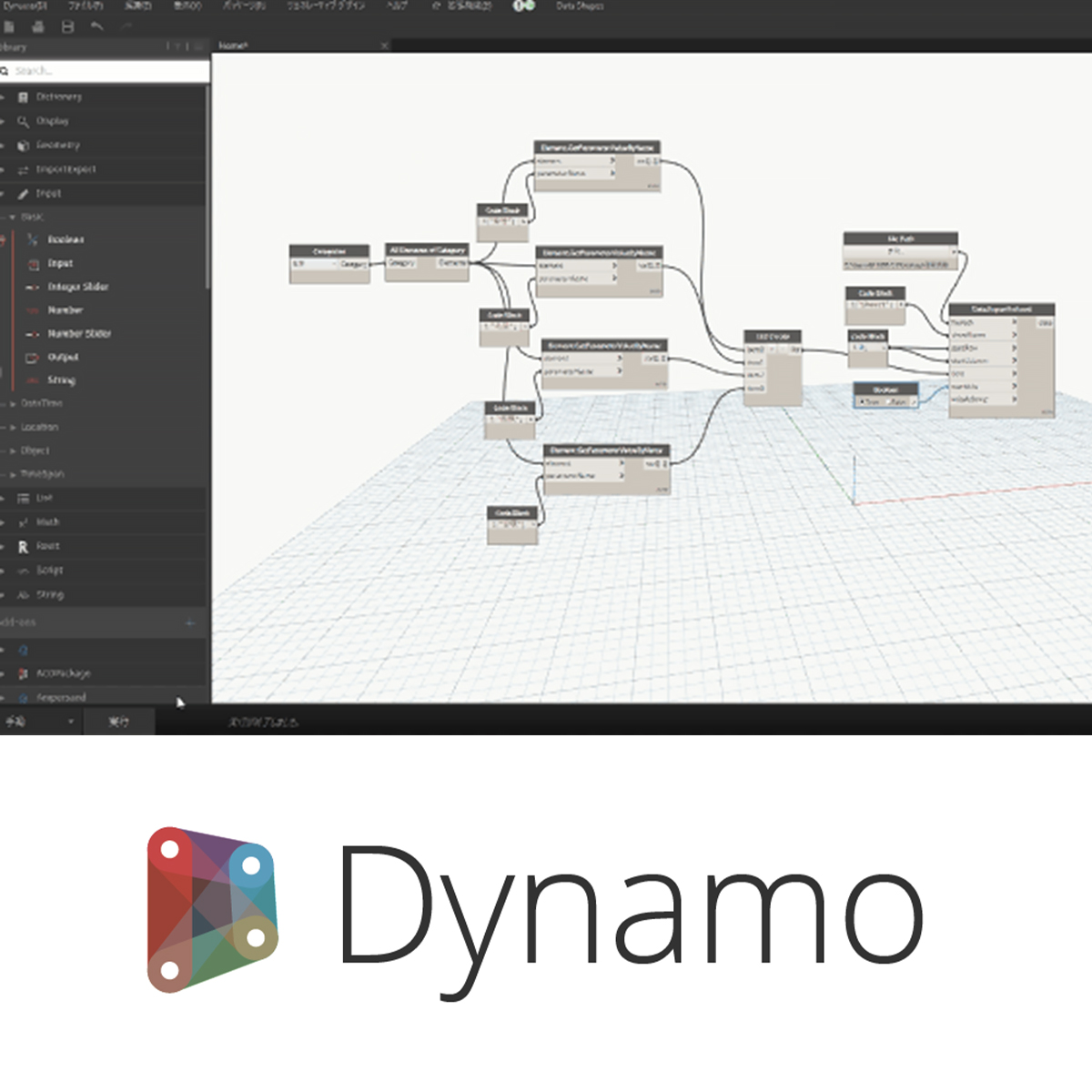Click the List category icon
The height and width of the screenshot is (1092, 1092).
tap(24, 499)
